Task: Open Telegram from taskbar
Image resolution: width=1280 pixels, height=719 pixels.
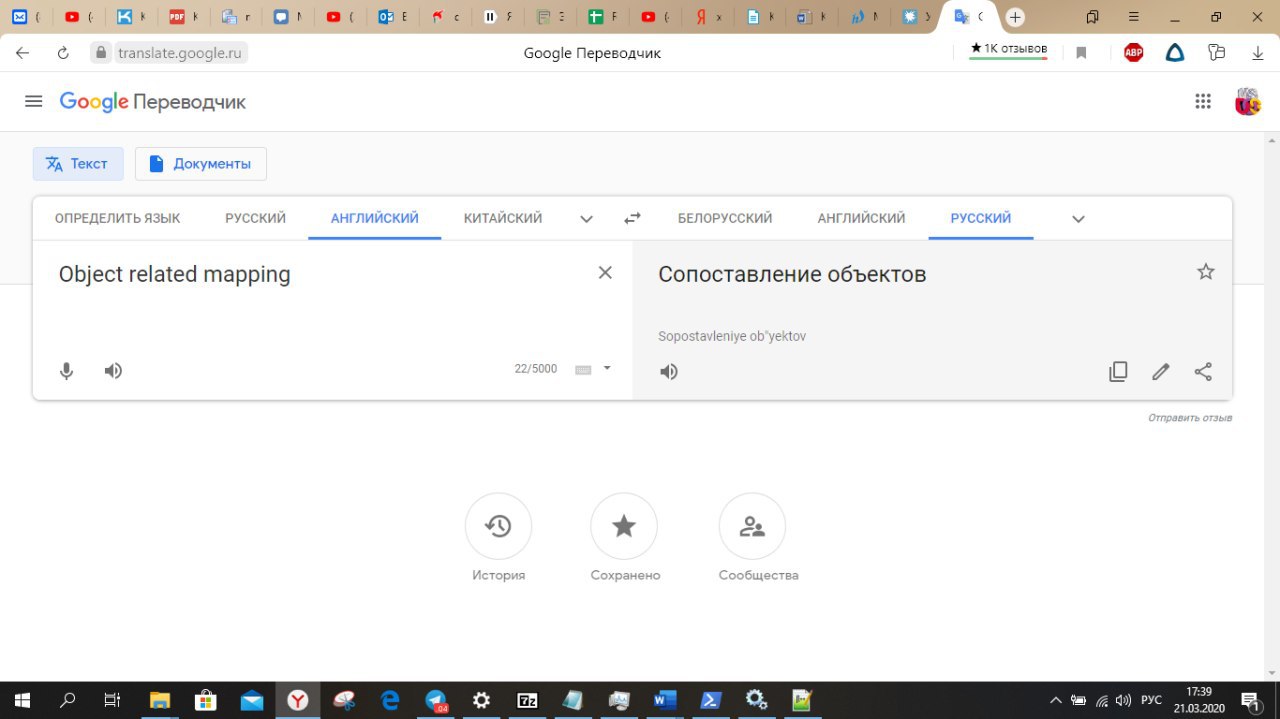Action: [436, 700]
